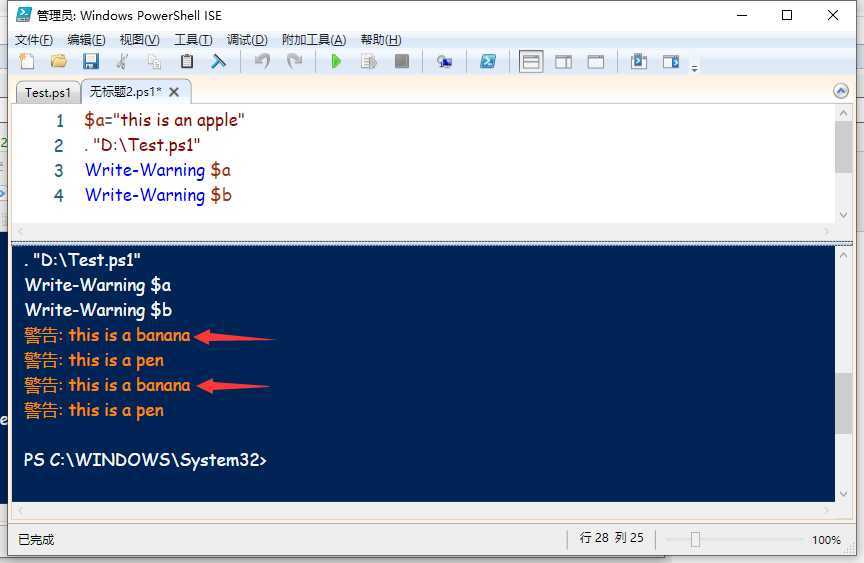Adjust zoom slider handle in status bar
Image resolution: width=864 pixels, height=563 pixels.
tap(695, 539)
